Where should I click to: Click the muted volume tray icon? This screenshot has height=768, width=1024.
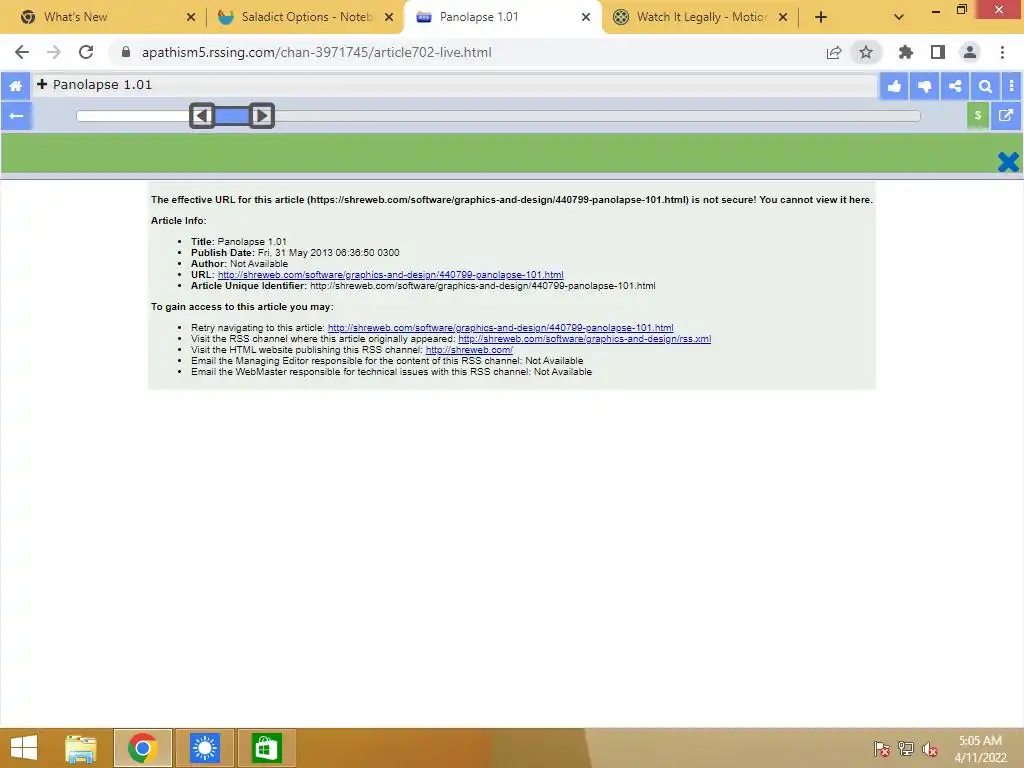[930, 749]
